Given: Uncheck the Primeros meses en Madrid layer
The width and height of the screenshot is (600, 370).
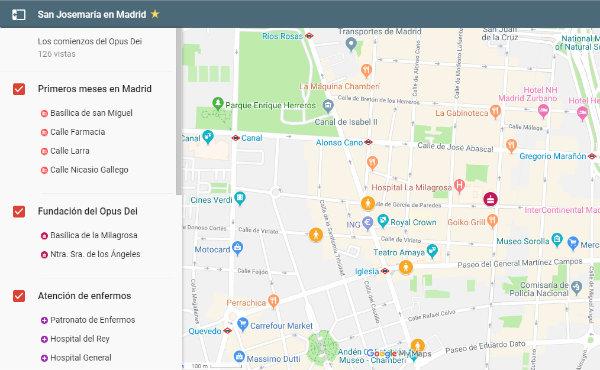Looking at the screenshot, I should click(19, 89).
